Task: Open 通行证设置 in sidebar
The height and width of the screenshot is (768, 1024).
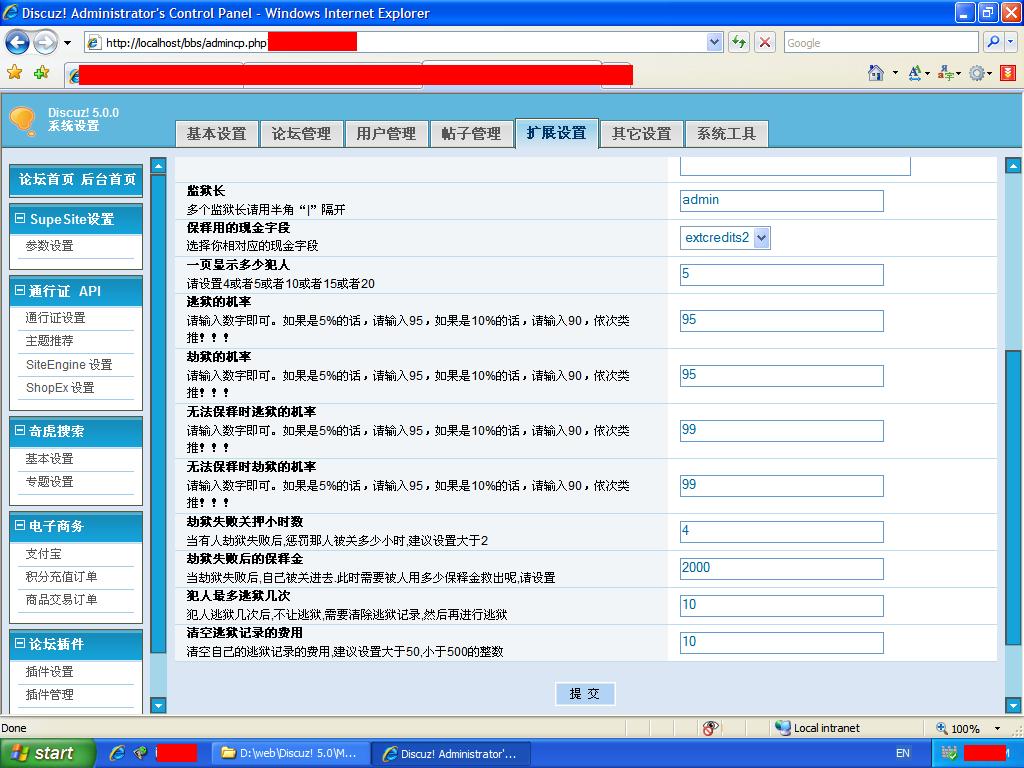Action: pyautogui.click(x=56, y=318)
